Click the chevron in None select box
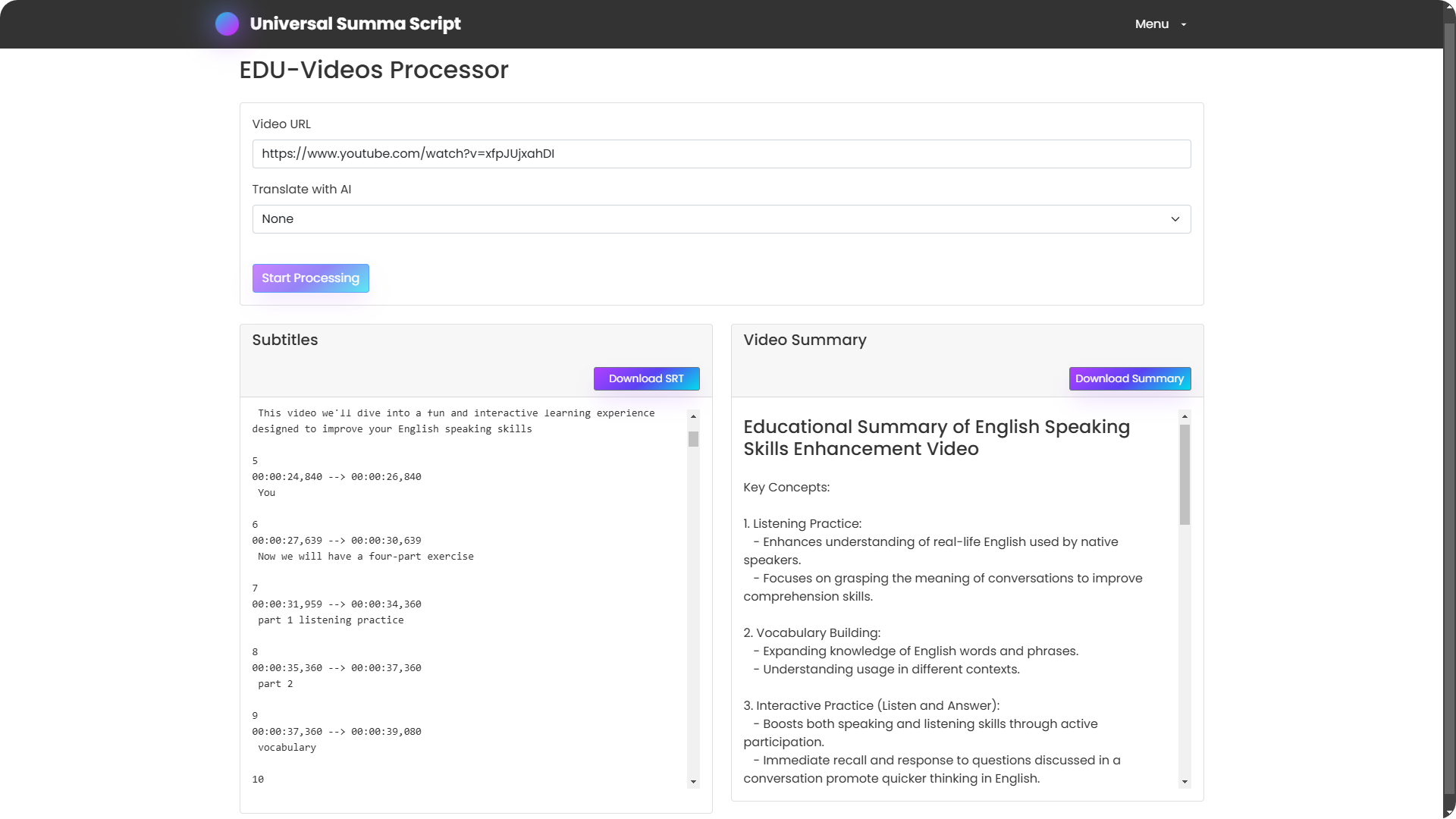This screenshot has height=819, width=1456. (1175, 219)
